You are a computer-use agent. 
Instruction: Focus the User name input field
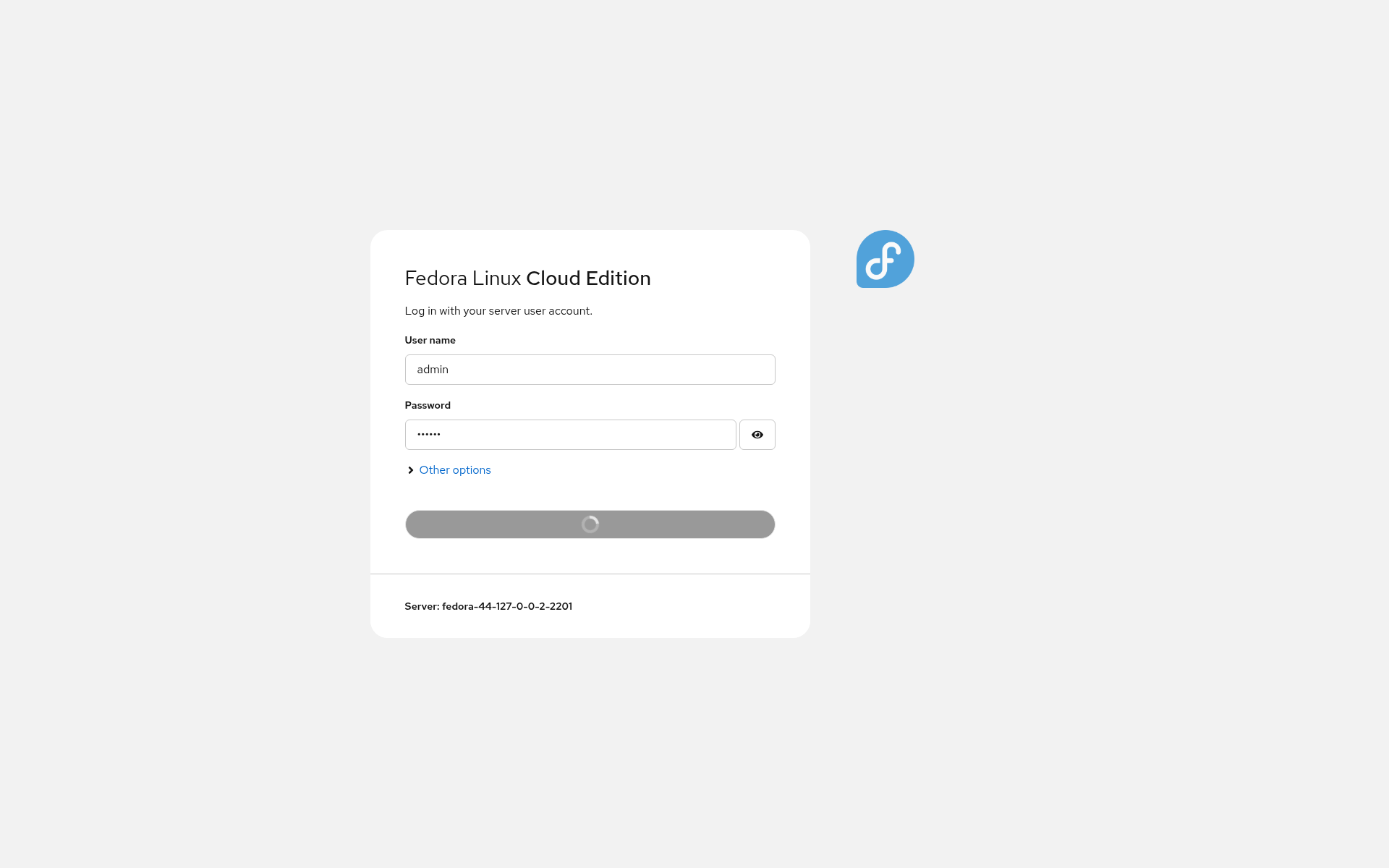(x=590, y=370)
